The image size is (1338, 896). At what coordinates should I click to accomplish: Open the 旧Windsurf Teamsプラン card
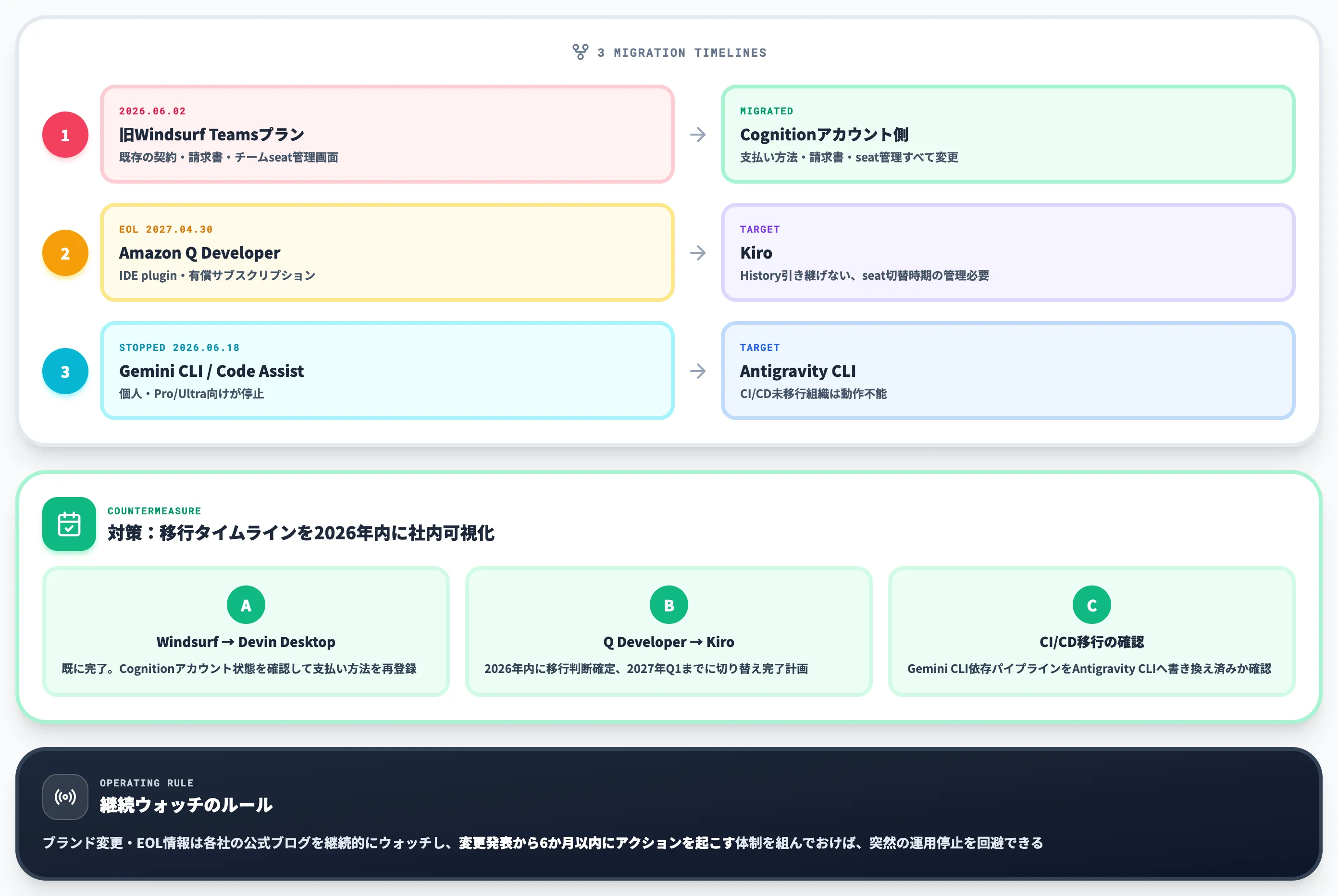(387, 134)
